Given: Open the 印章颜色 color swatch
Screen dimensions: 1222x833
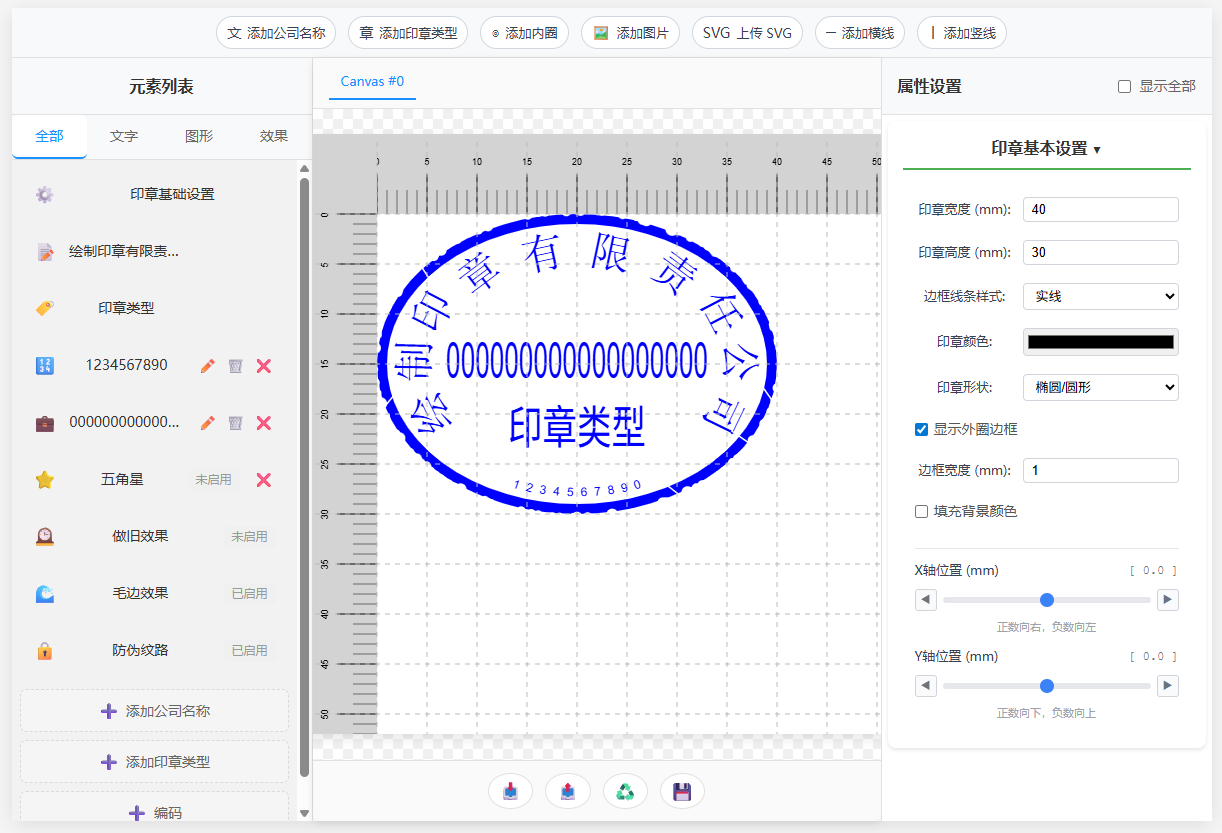Looking at the screenshot, I should pyautogui.click(x=1100, y=342).
